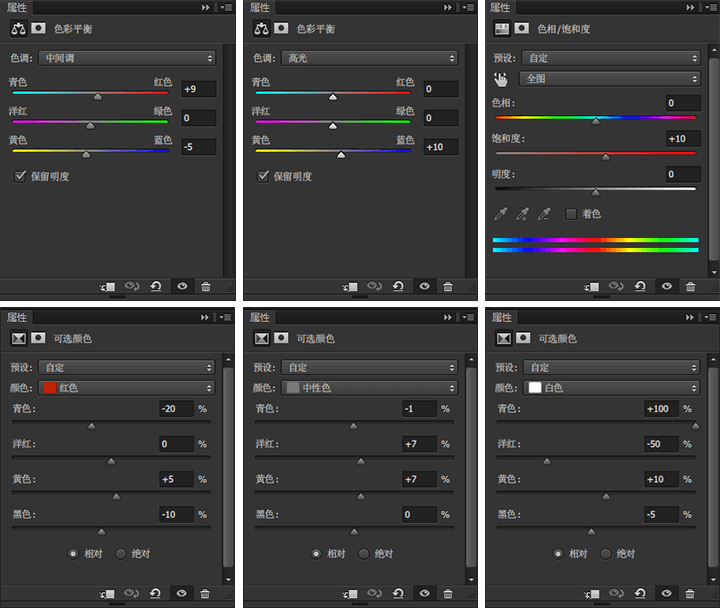Open panel flyout menu in midtones Color Balance panel
Viewport: 720px width, 608px height.
click(x=225, y=7)
